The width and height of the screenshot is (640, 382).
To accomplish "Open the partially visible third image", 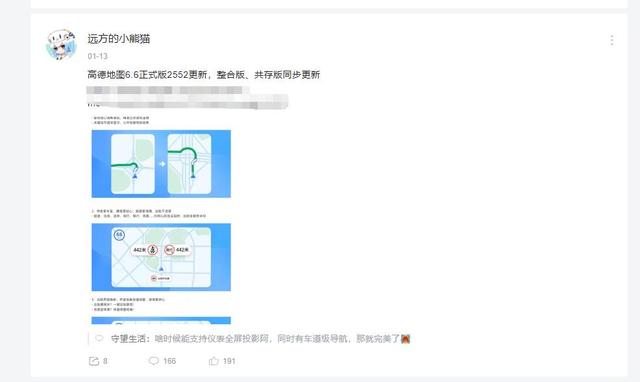I will click(x=161, y=321).
